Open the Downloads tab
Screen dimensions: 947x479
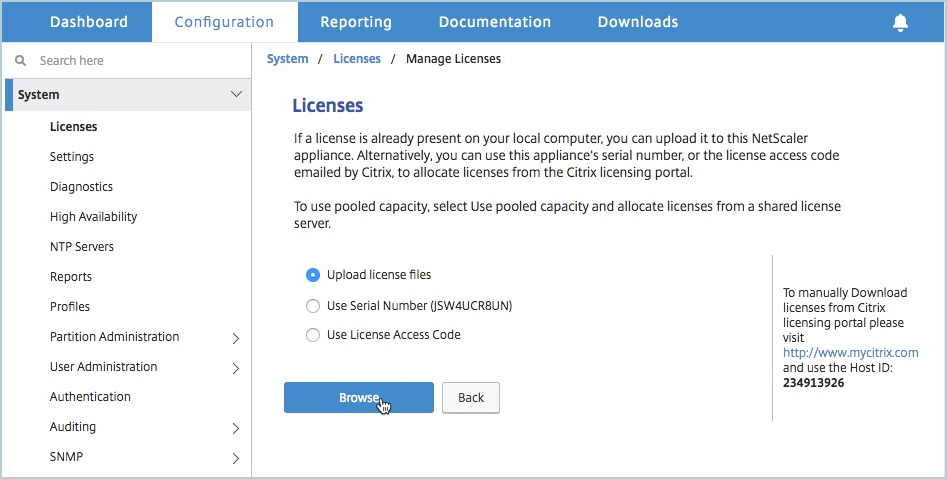[x=638, y=22]
